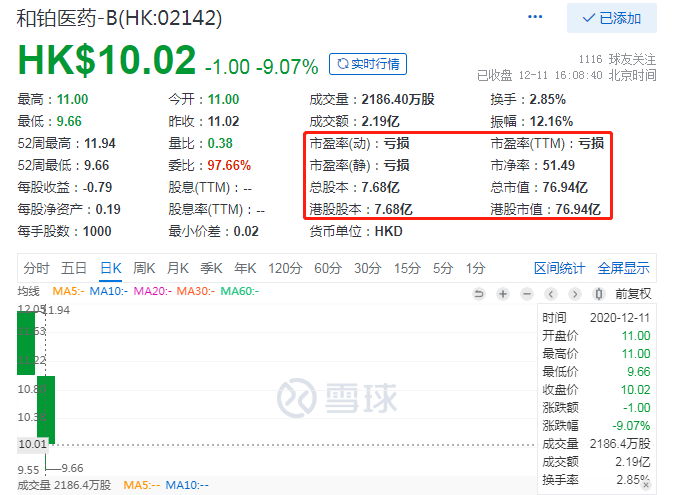
Task: Click the first green candlestick on the chart
Action: (26, 343)
